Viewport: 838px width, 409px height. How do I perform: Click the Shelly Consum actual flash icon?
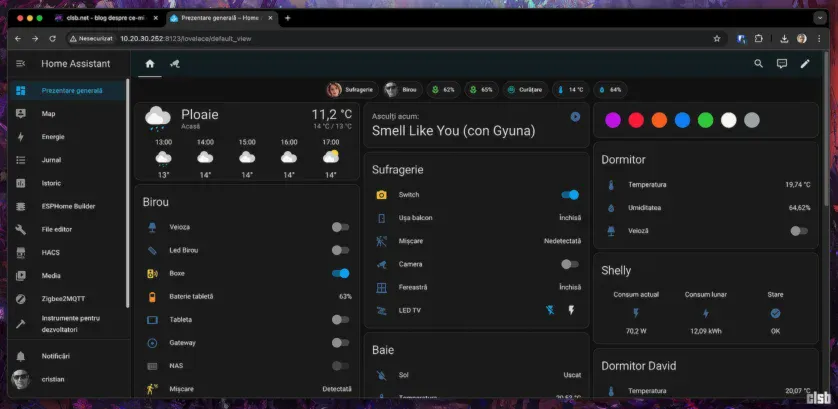tap(636, 313)
